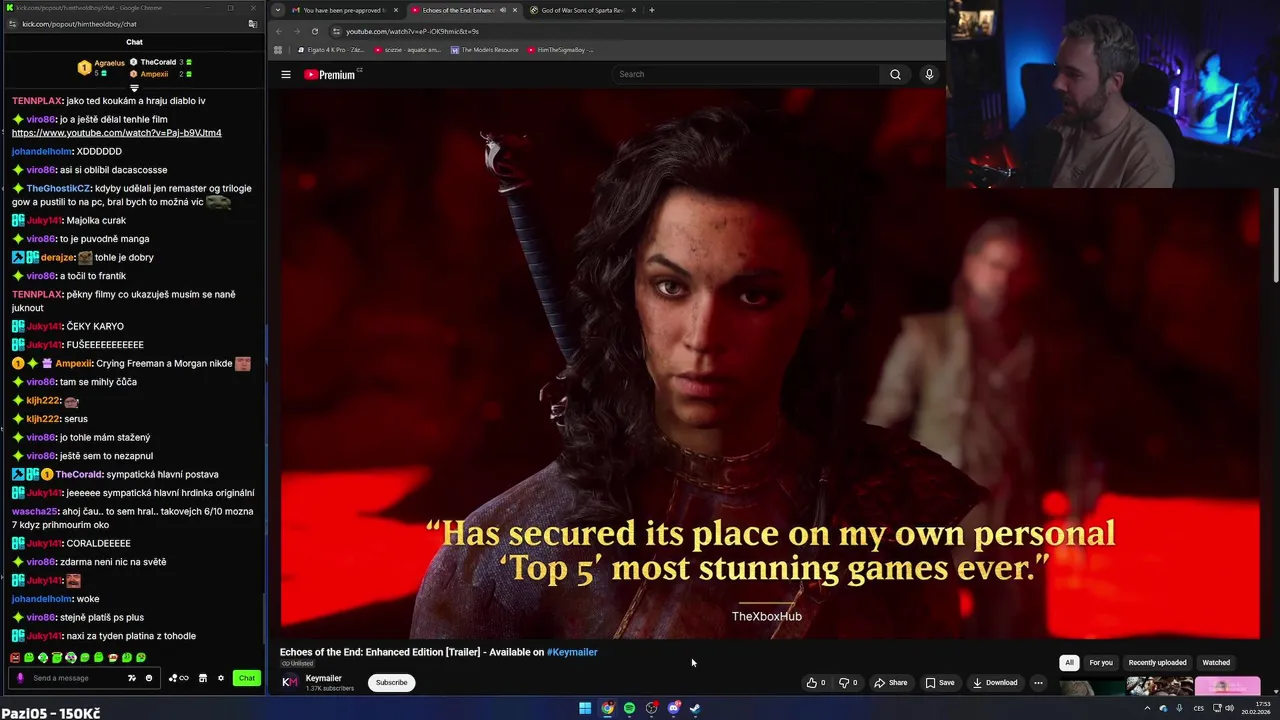Image resolution: width=1280 pixels, height=720 pixels.
Task: Select the 'Recently uploaded' filter chip
Action: click(x=1157, y=662)
